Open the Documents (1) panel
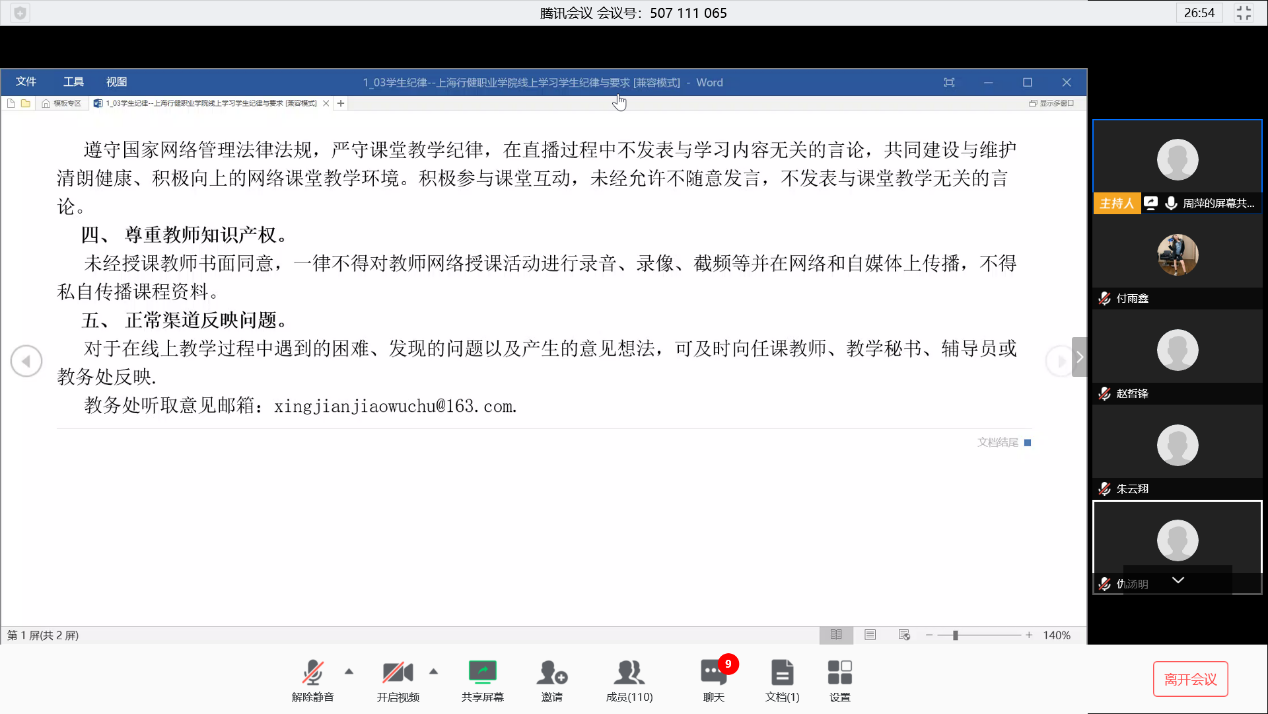This screenshot has width=1268, height=714. [782, 673]
